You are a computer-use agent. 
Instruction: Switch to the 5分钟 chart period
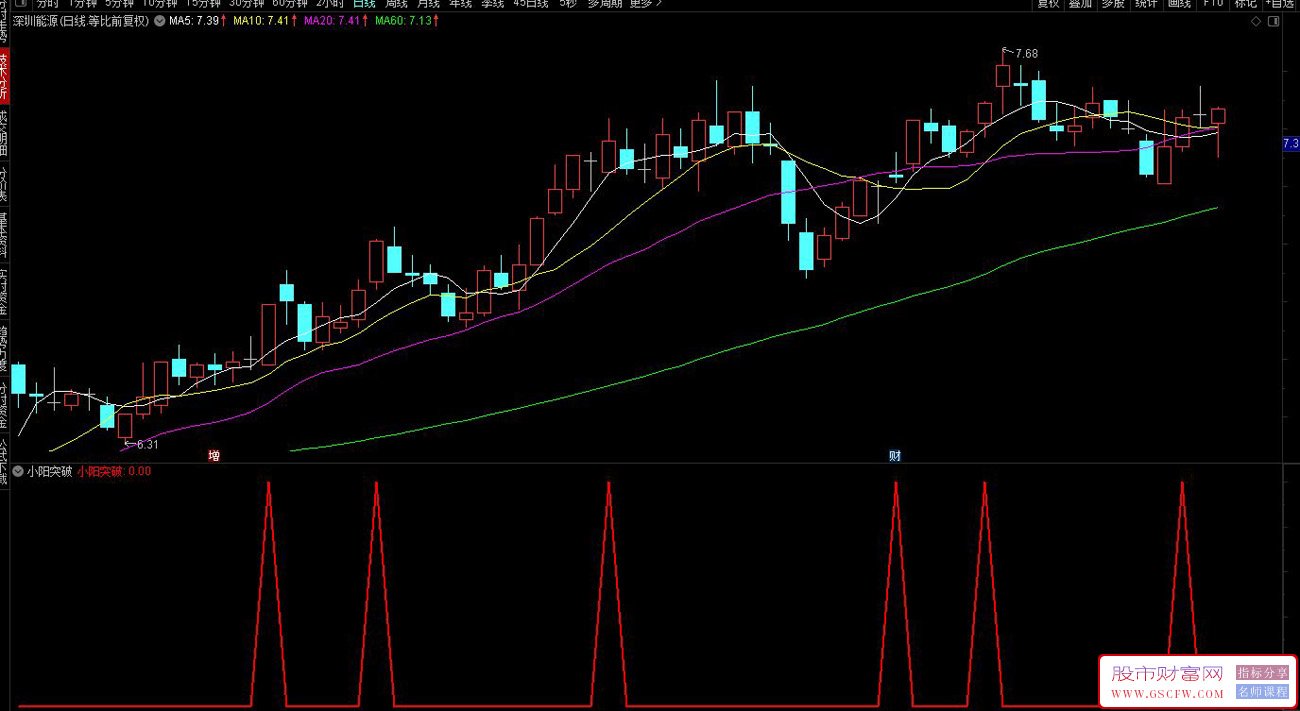(x=120, y=3)
